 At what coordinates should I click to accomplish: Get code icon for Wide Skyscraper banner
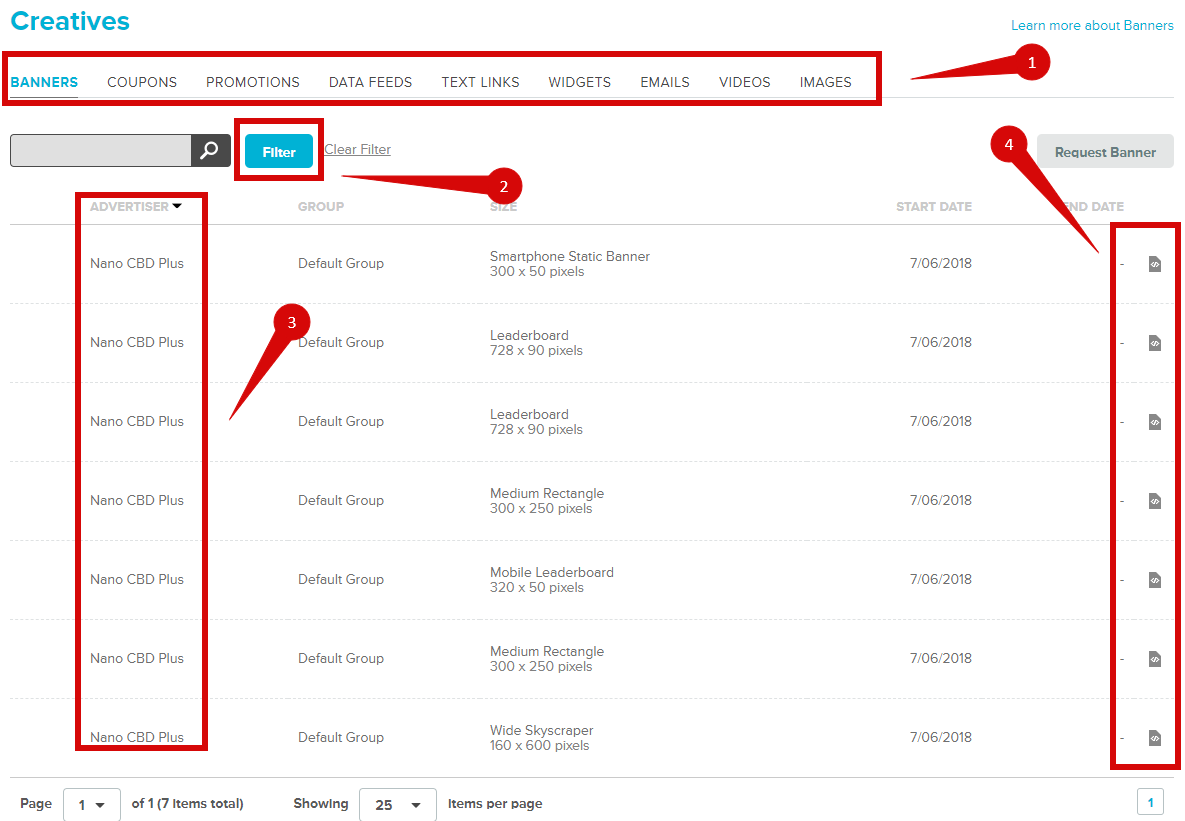click(x=1154, y=738)
